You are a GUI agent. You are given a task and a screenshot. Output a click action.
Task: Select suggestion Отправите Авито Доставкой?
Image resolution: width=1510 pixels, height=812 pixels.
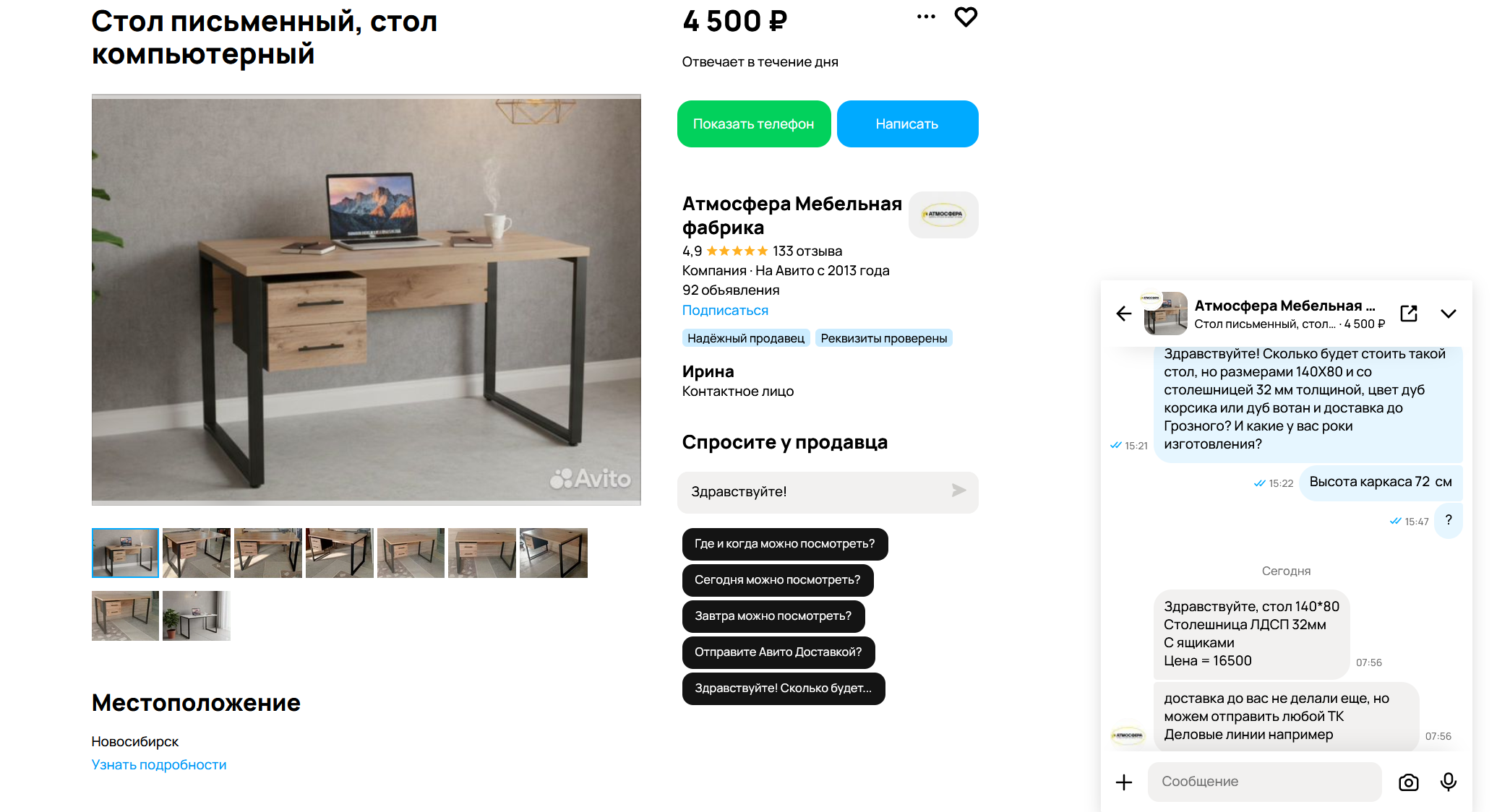[x=778, y=652]
